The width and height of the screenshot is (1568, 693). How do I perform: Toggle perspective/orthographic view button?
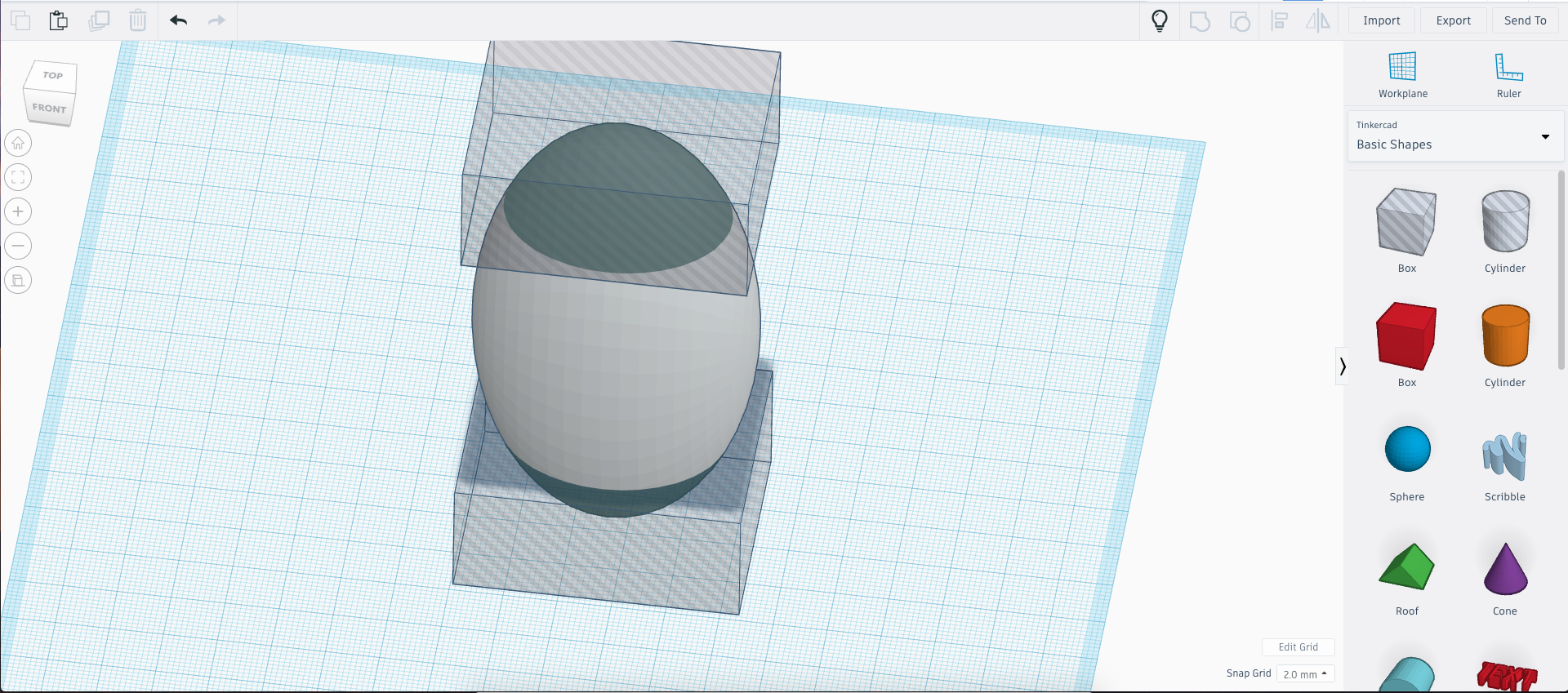coord(18,280)
